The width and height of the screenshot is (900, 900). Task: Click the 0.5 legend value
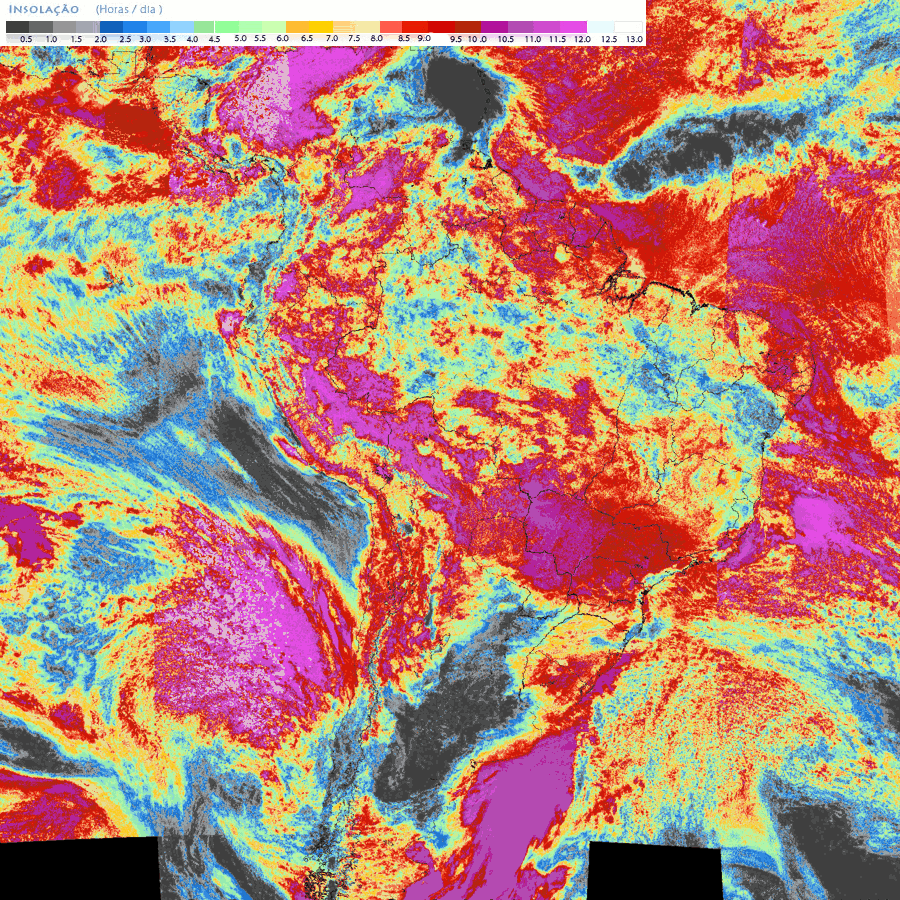(26, 39)
